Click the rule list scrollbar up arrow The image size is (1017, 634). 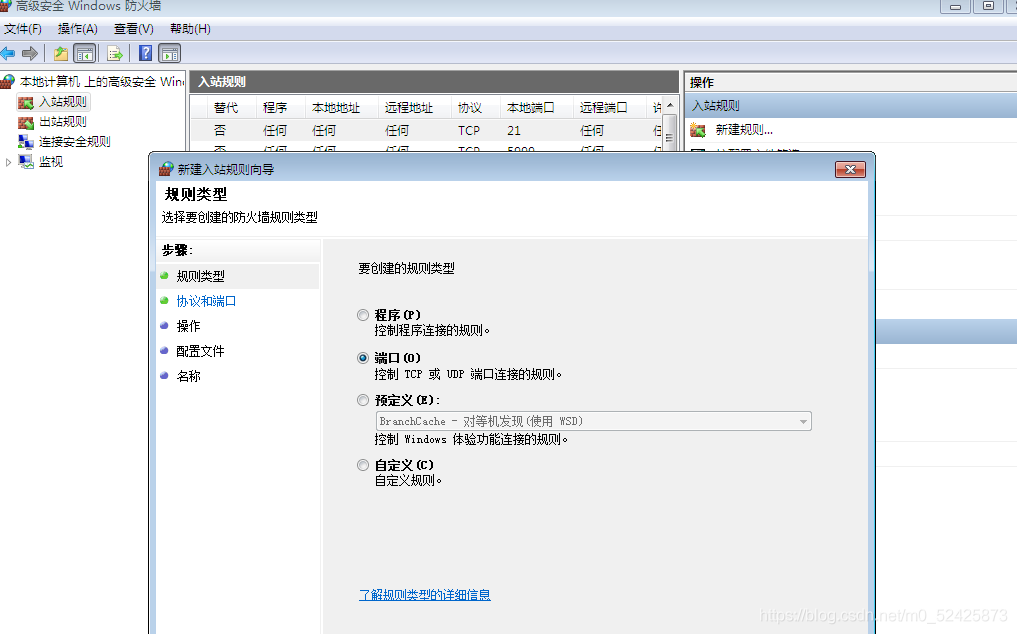point(670,105)
